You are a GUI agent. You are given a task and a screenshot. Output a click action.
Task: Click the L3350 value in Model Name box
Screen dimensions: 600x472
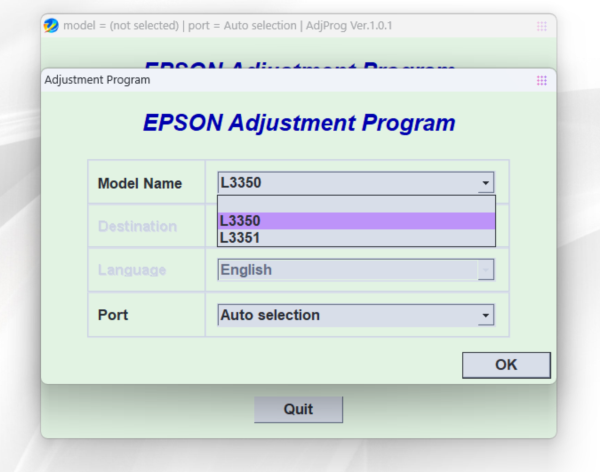point(241,183)
